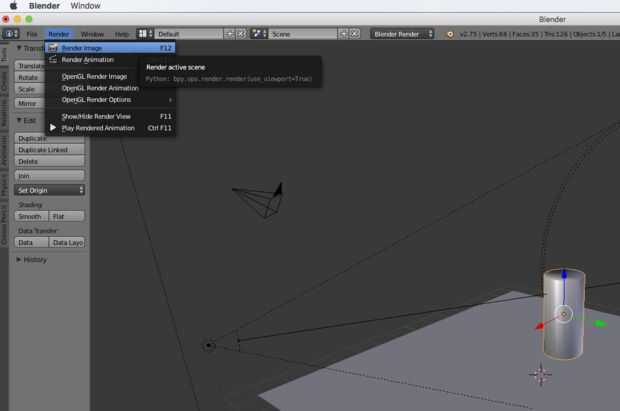Image resolution: width=620 pixels, height=411 pixels.
Task: Open the screen layout browse icon
Action: 145,34
